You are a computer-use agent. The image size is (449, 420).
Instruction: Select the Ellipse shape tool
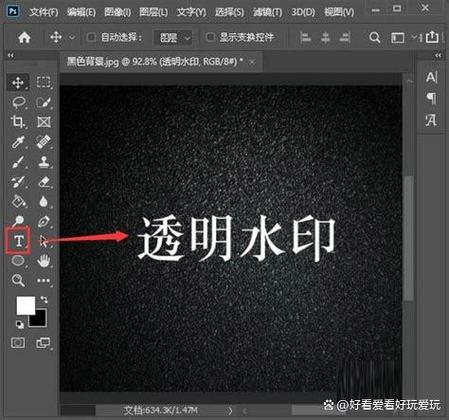[18, 260]
